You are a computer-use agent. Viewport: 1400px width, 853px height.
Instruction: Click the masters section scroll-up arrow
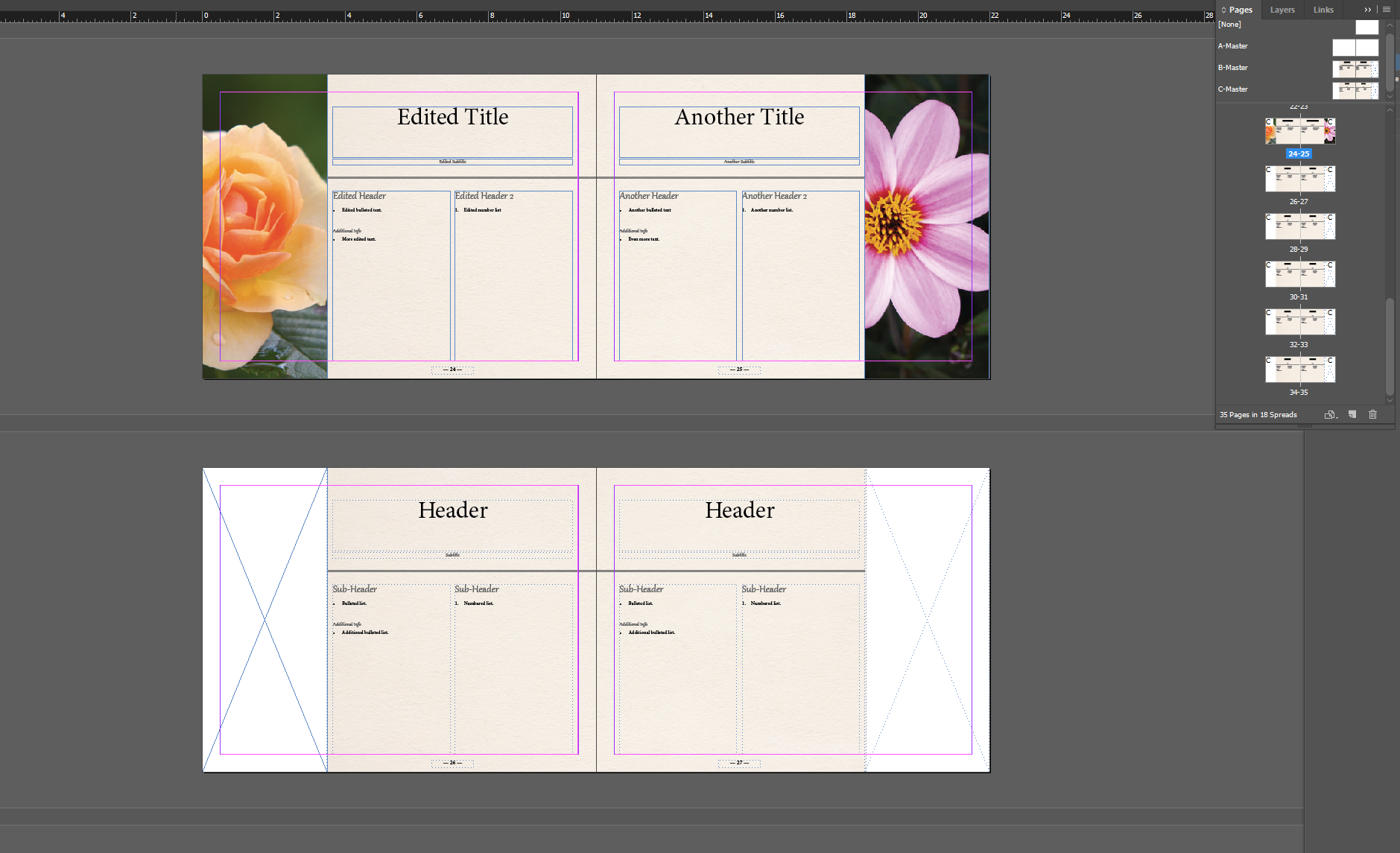(1390, 25)
